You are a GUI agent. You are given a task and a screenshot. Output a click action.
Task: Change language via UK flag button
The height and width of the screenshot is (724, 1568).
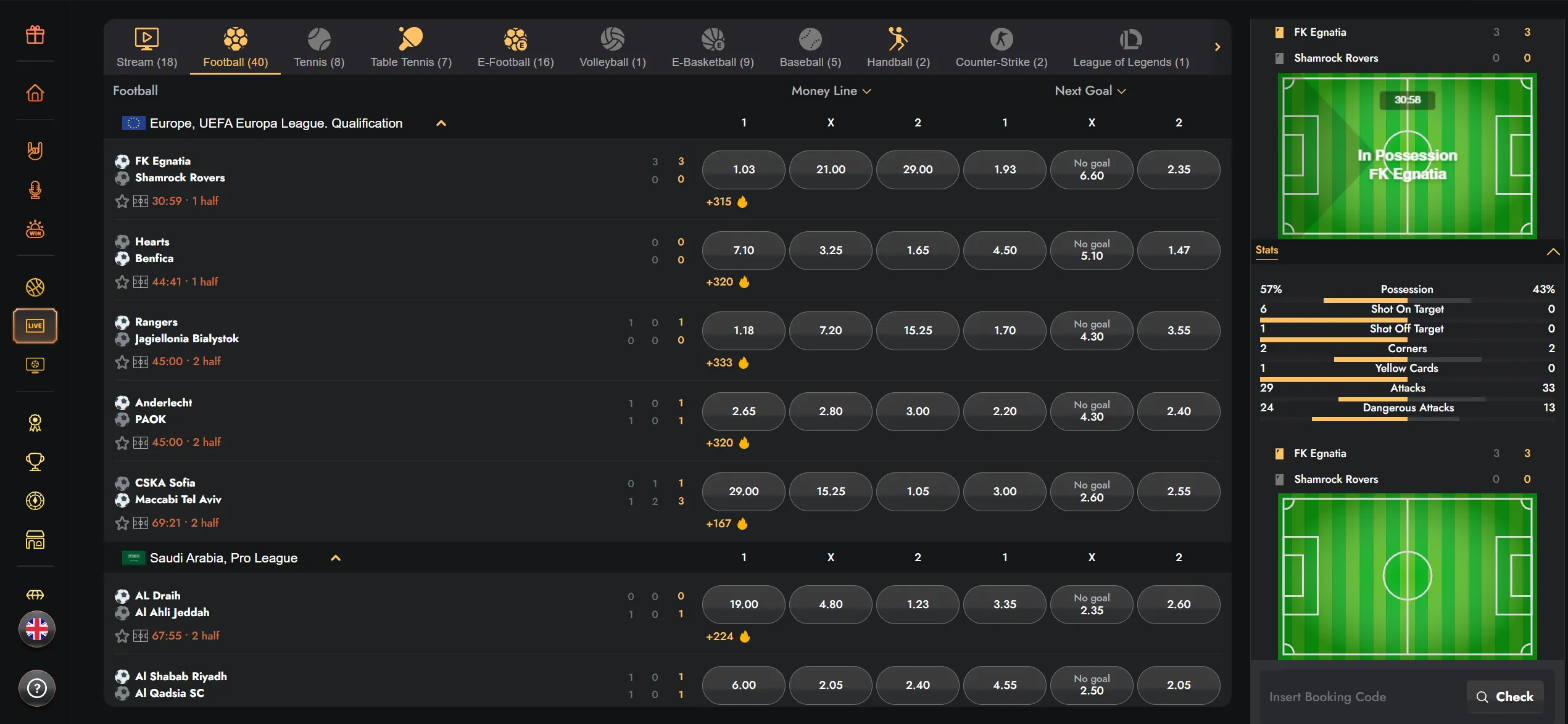tap(37, 629)
